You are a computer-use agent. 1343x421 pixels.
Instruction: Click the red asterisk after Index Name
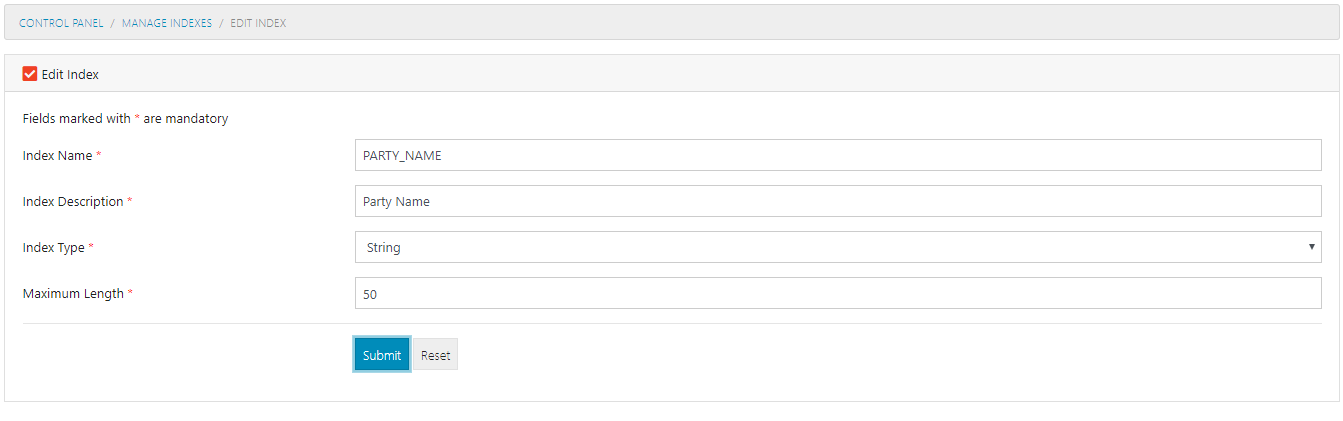pos(99,156)
